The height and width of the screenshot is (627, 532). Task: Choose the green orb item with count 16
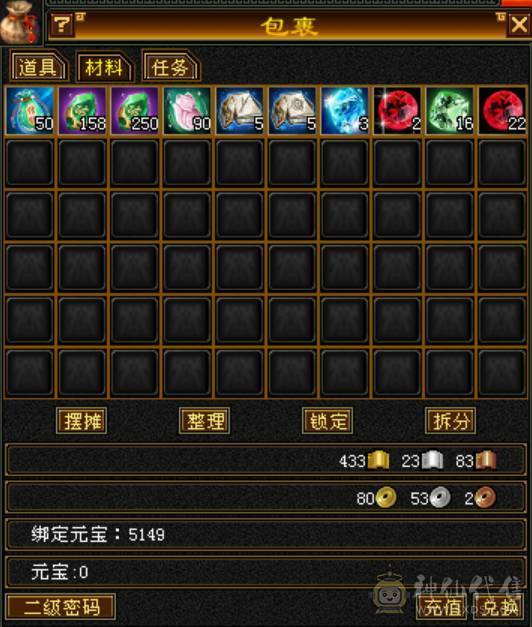(450, 111)
